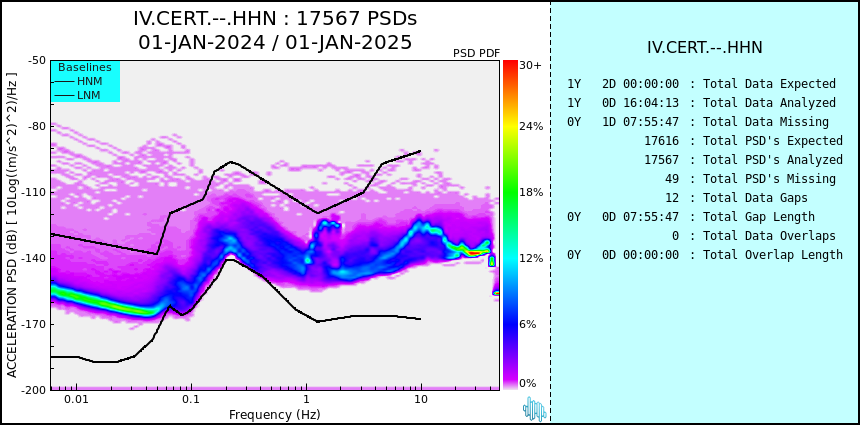This screenshot has height=425, width=860.
Task: Click the Baselines legend title
Action: pyautogui.click(x=85, y=67)
